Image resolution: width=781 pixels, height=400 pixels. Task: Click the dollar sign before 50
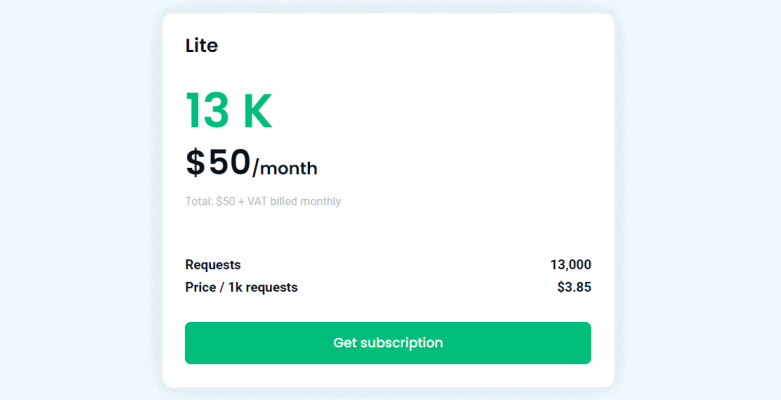(x=196, y=162)
